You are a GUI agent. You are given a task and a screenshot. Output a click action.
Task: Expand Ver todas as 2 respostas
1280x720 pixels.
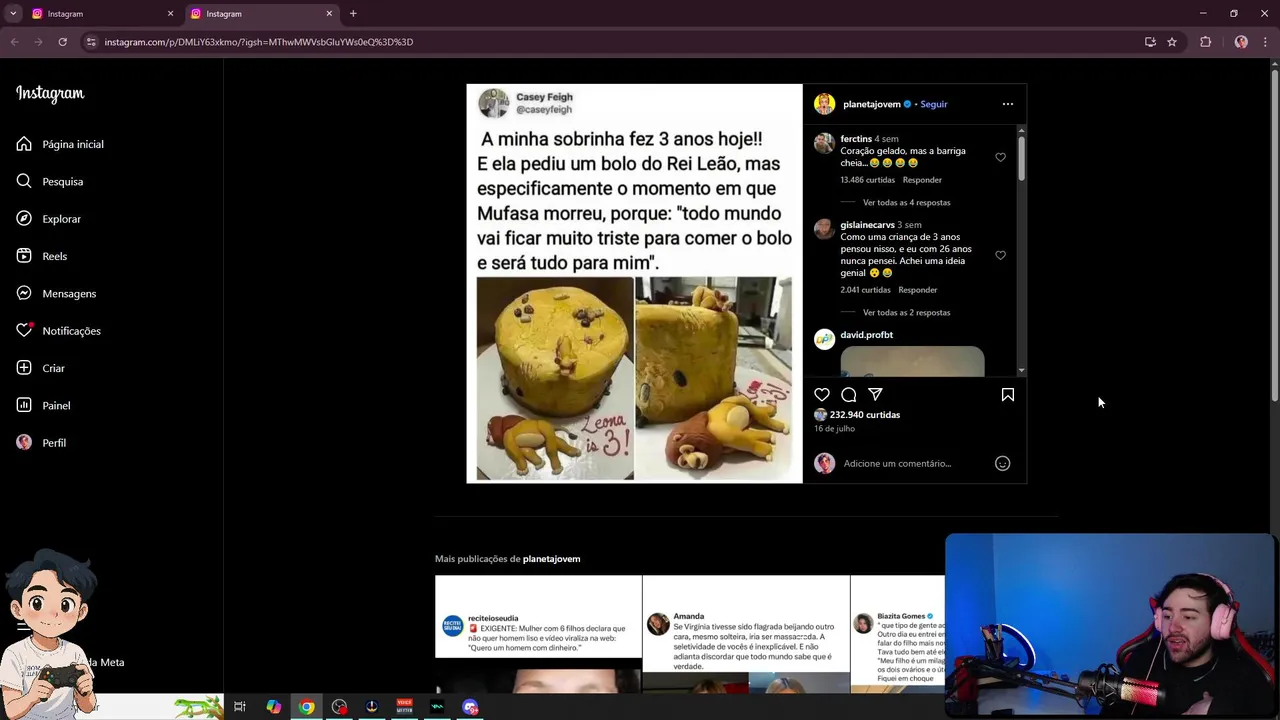[x=906, y=312]
